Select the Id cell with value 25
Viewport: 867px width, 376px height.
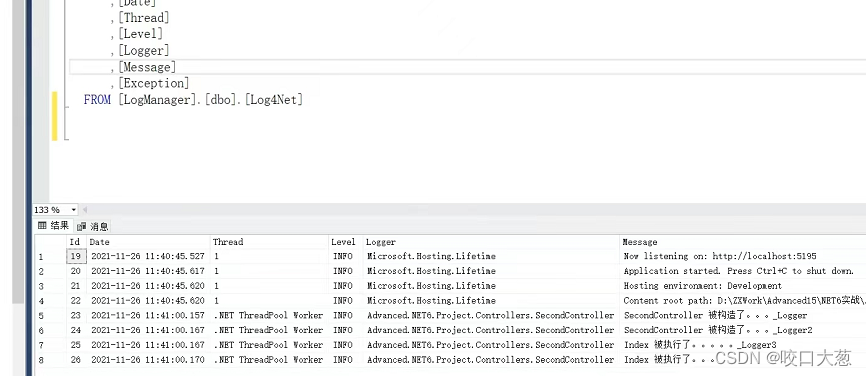[76, 344]
